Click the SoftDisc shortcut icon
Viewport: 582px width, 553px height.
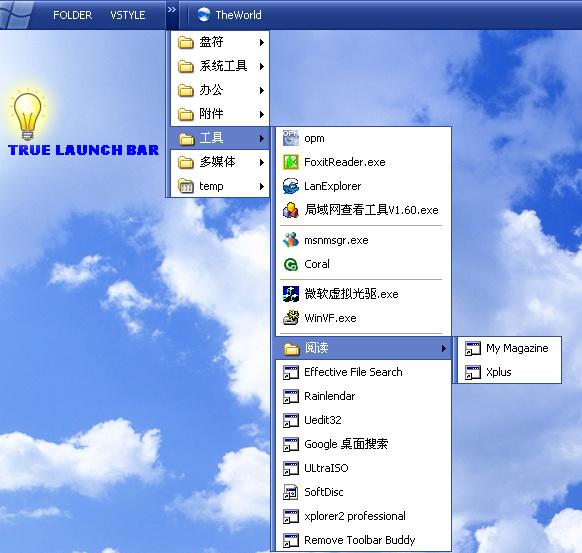[291, 492]
